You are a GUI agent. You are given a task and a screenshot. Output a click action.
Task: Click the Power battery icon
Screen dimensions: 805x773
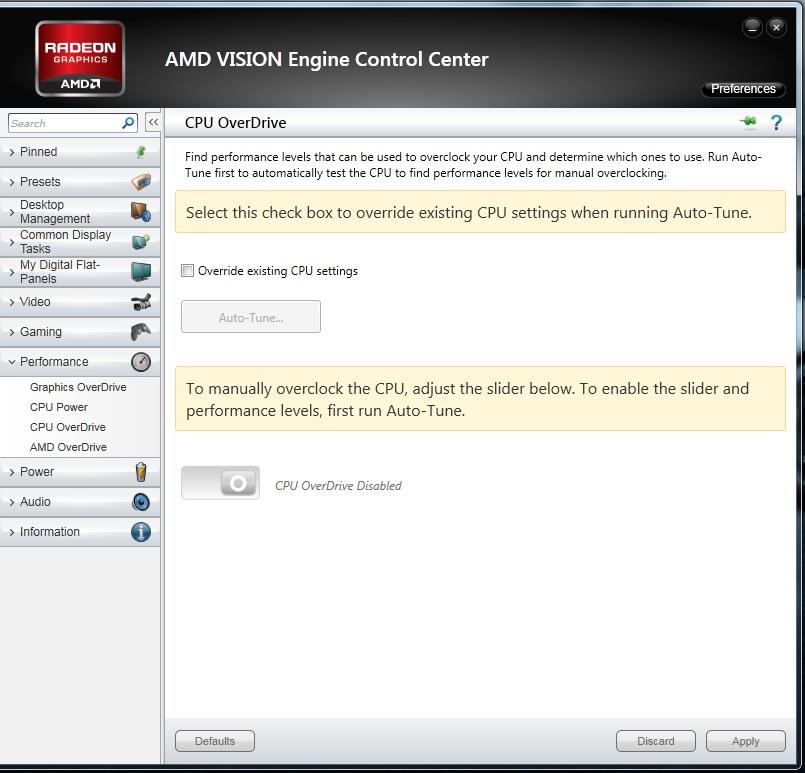coord(141,472)
